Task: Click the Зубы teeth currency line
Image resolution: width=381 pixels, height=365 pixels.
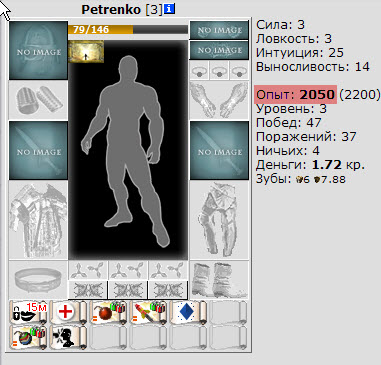Action: (301, 179)
